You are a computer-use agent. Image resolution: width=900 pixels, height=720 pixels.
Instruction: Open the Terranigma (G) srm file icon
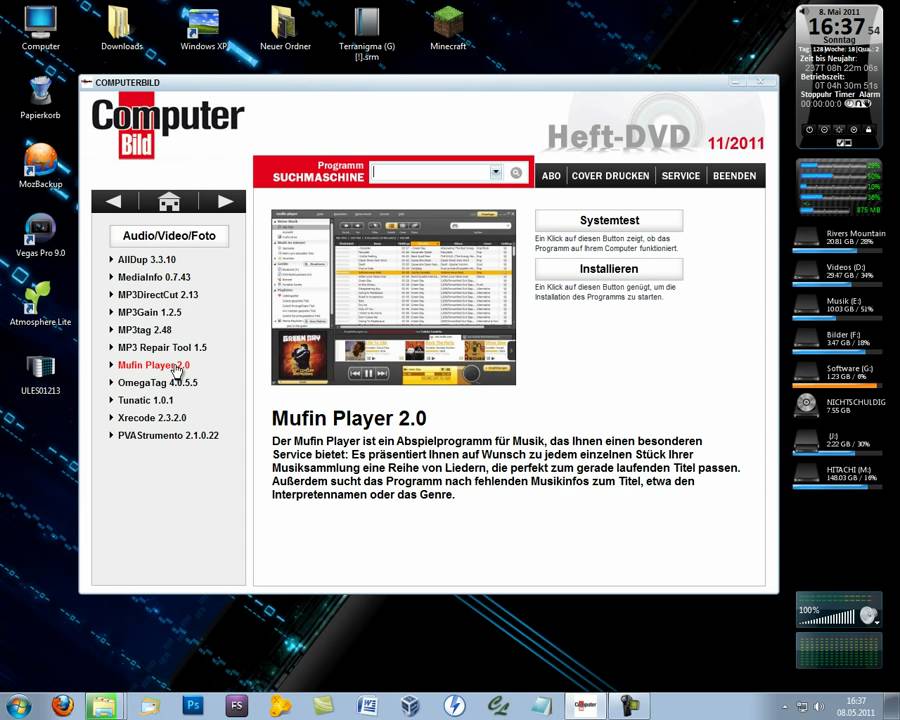[367, 33]
